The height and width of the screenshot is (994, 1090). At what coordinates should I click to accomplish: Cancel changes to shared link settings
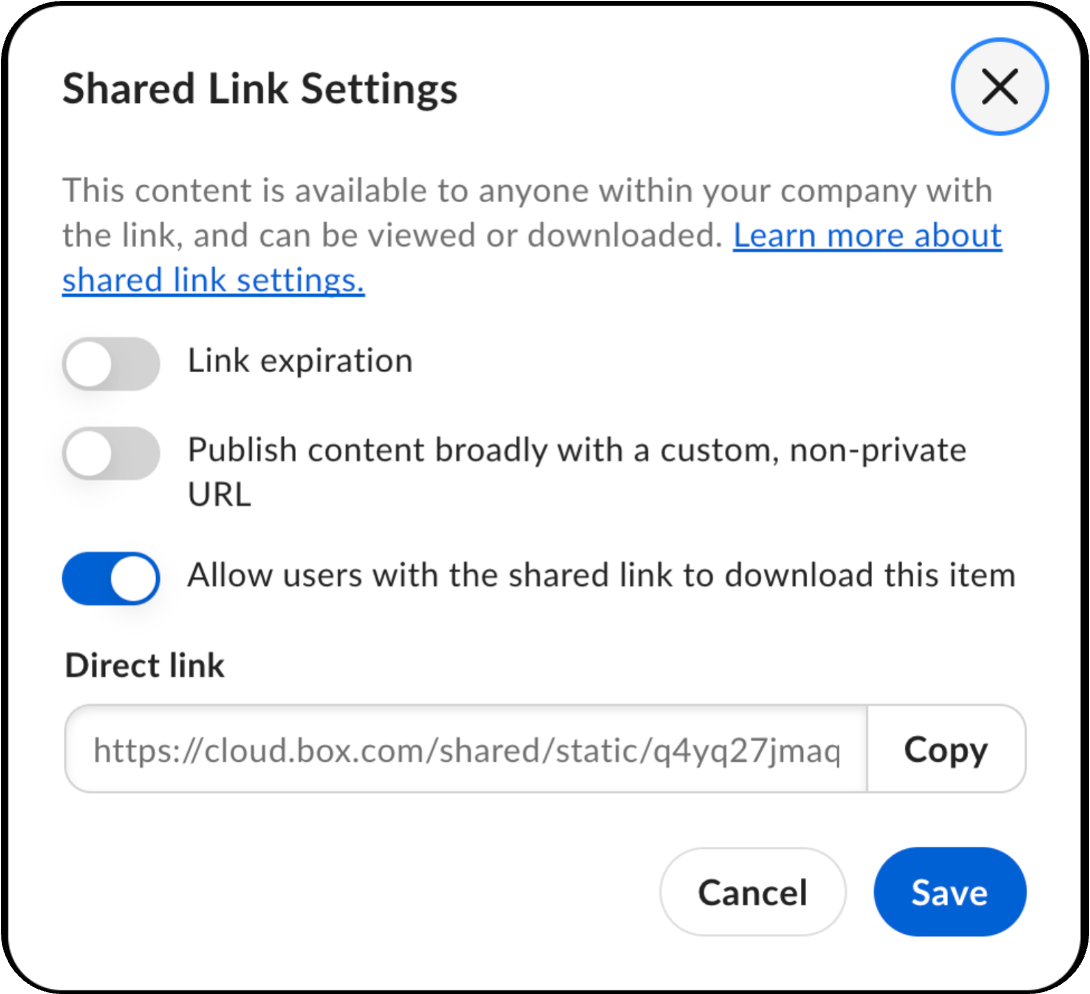752,891
